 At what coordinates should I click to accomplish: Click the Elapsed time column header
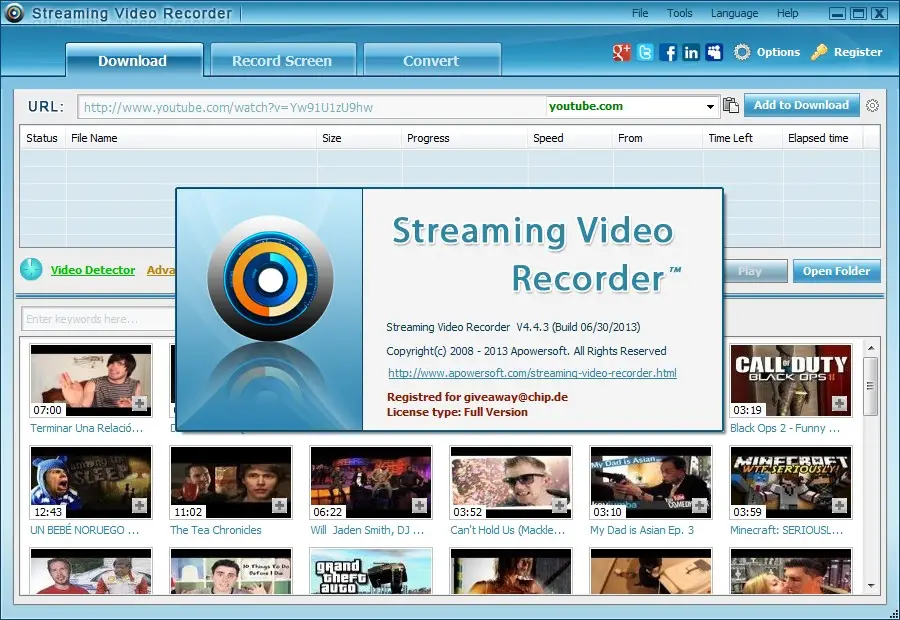[823, 138]
